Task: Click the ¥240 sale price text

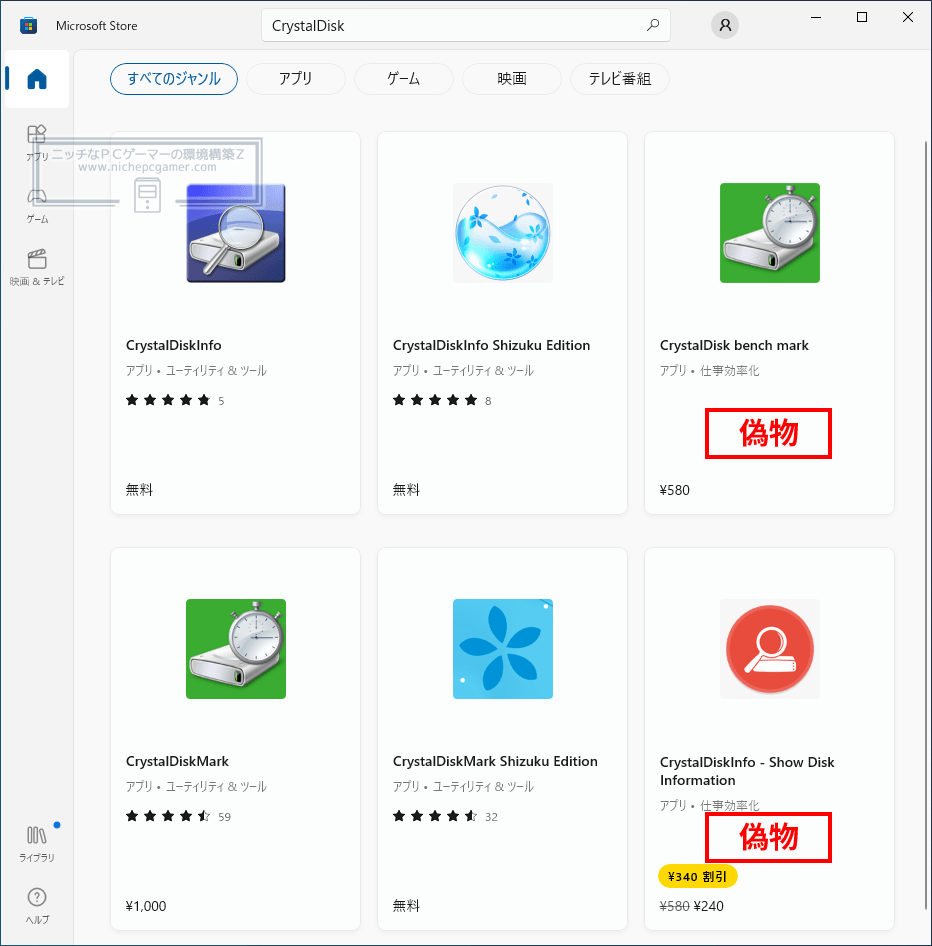Action: point(709,906)
